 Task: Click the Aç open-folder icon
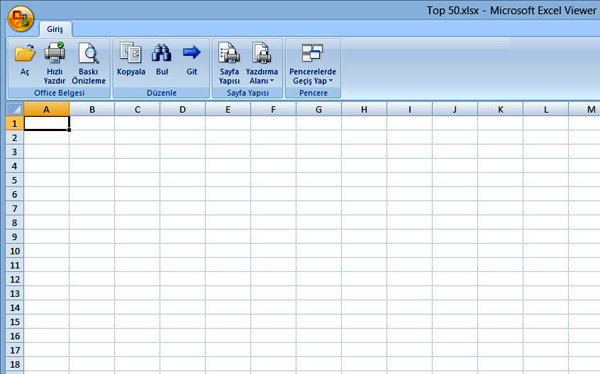(x=25, y=53)
